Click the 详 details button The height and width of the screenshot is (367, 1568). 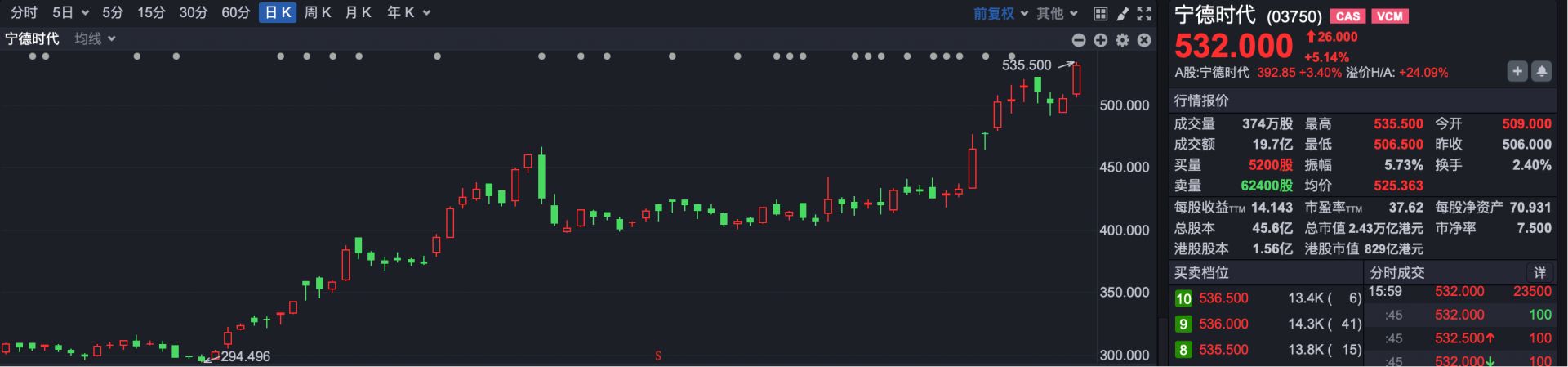1539,272
